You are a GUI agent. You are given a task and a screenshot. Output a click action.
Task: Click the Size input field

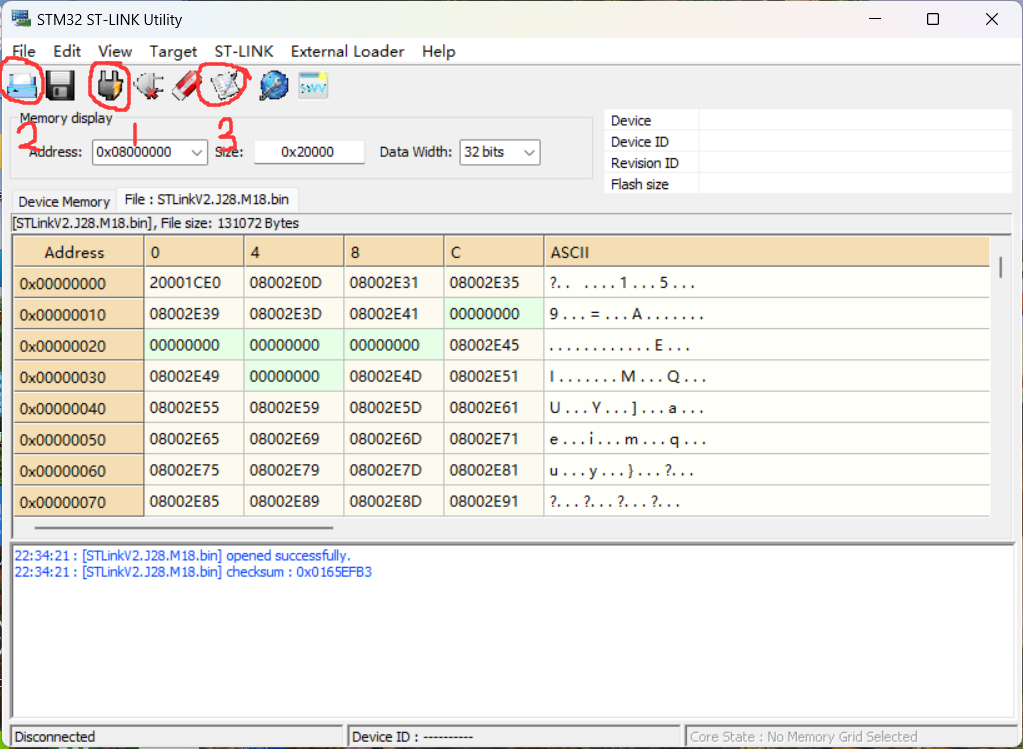point(308,153)
